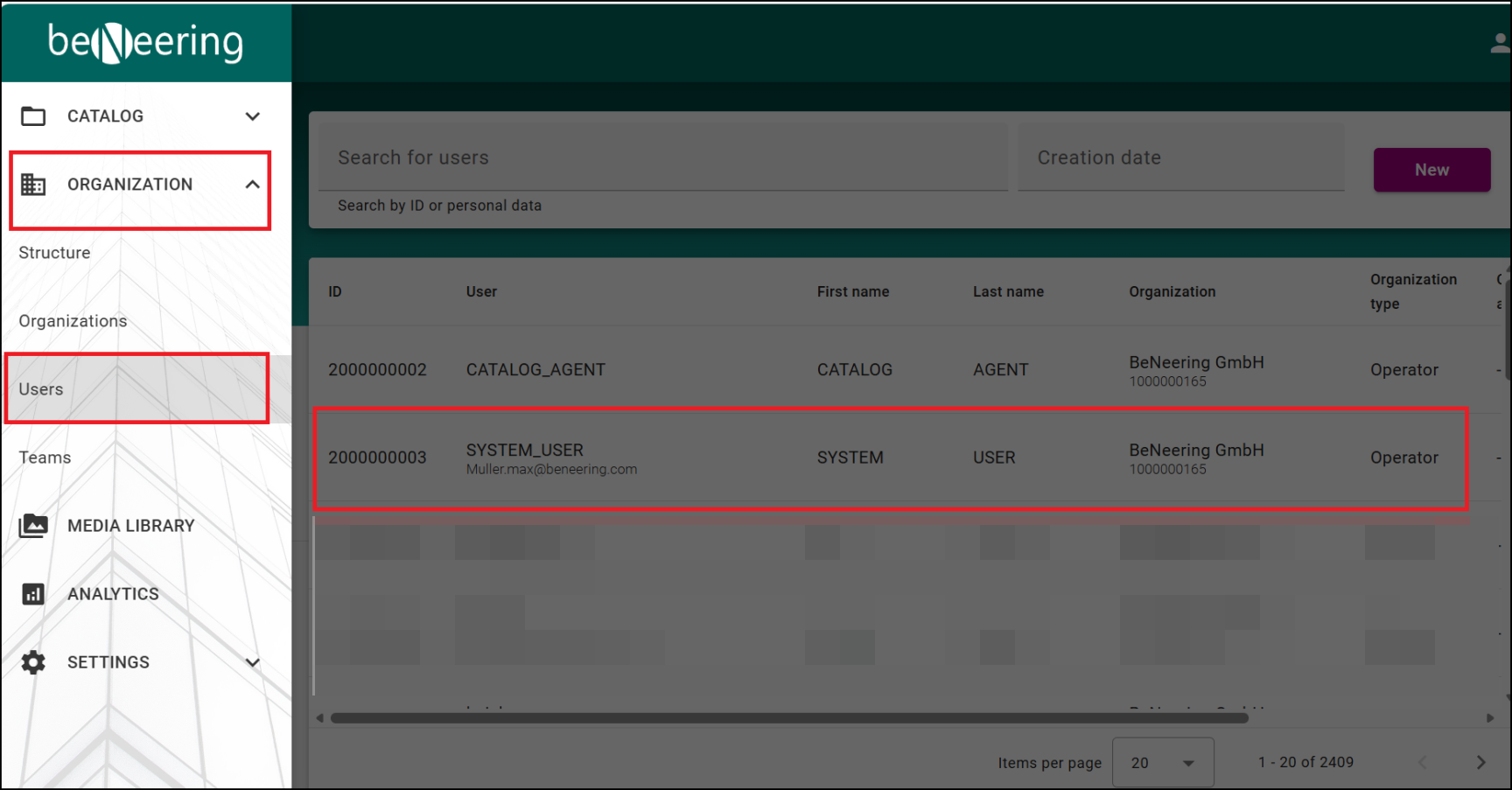The height and width of the screenshot is (790, 1512).
Task: Select Organizations in the sidebar
Action: (73, 321)
